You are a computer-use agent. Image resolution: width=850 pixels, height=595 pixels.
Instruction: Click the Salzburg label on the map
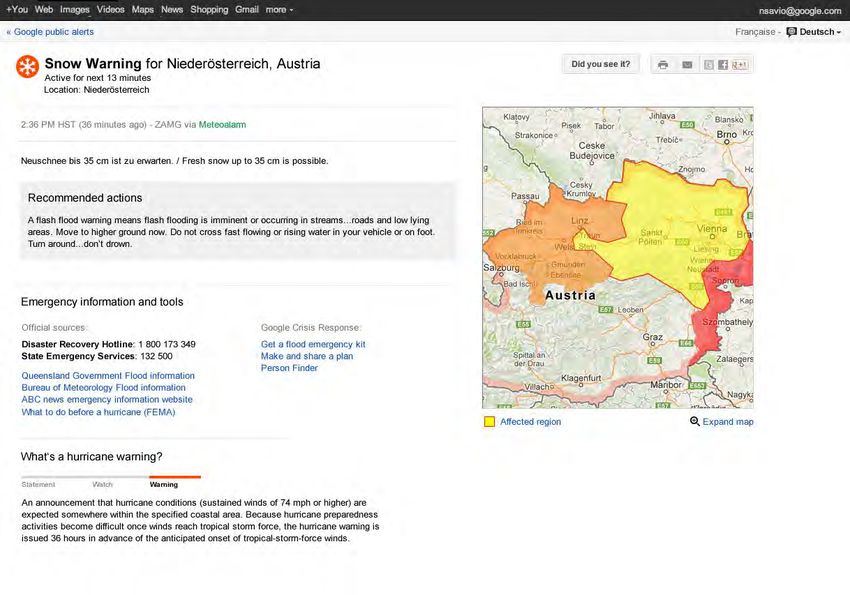click(501, 268)
